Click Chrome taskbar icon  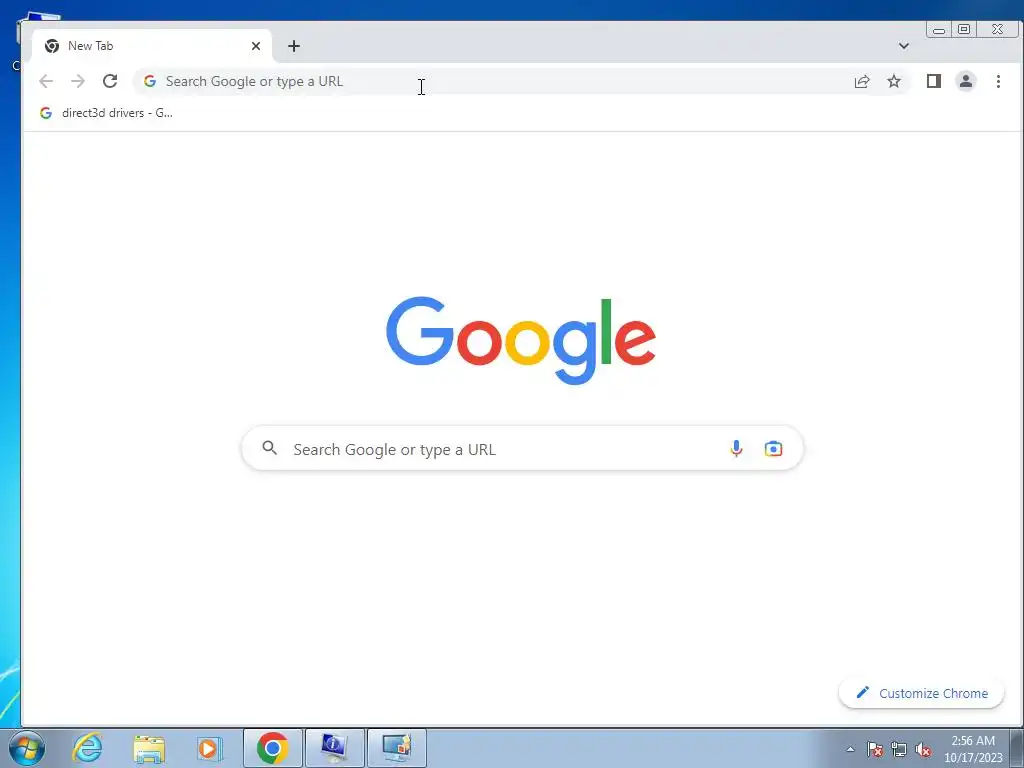(273, 748)
